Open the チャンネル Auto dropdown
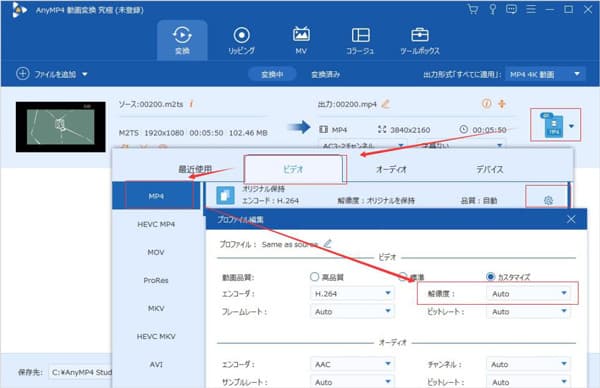 pos(528,364)
